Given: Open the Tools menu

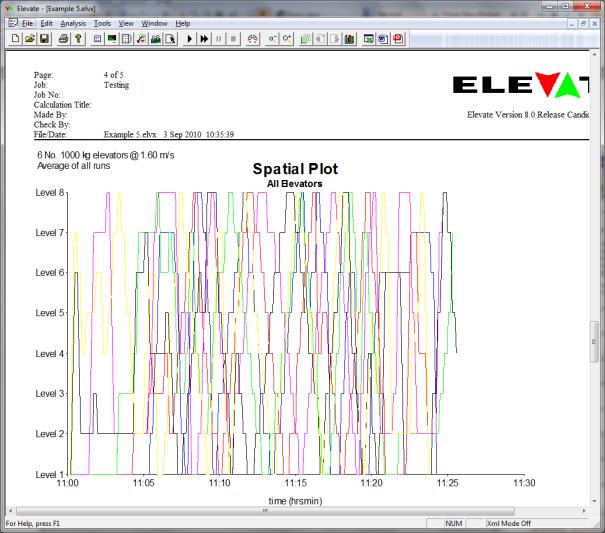Looking at the screenshot, I should click(102, 22).
